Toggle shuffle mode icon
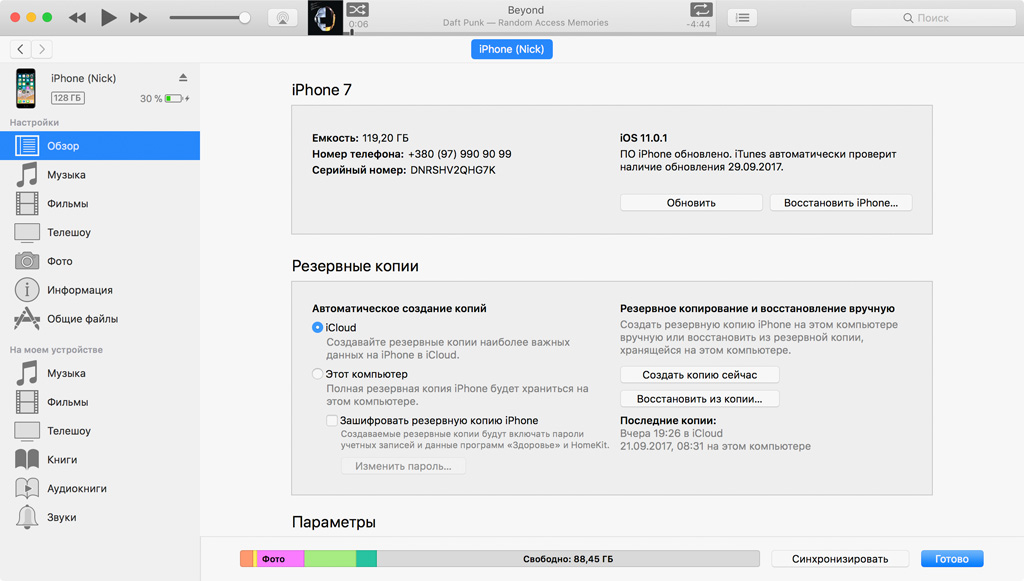This screenshot has width=1024, height=581. 357,9
